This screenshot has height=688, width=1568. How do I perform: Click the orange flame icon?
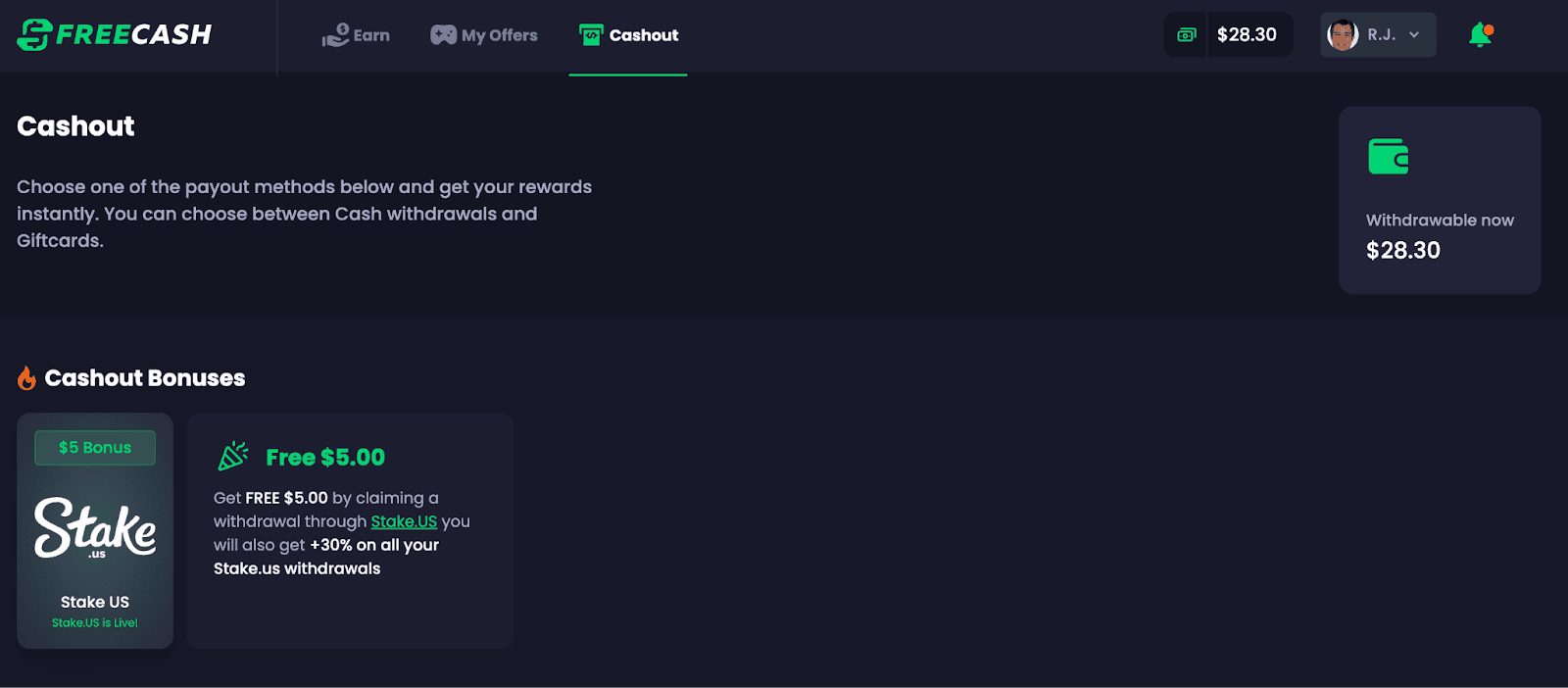pyautogui.click(x=26, y=378)
